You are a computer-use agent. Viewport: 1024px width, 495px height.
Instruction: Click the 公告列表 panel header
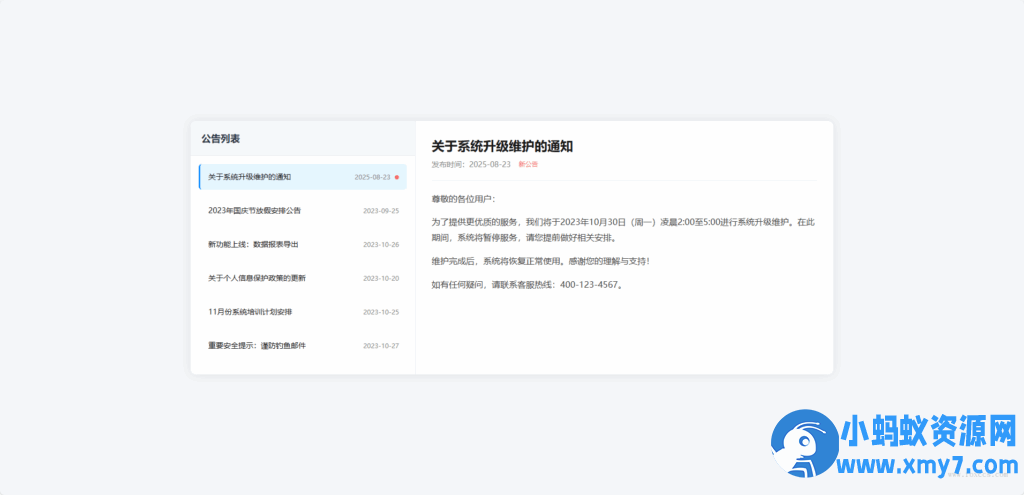point(221,138)
